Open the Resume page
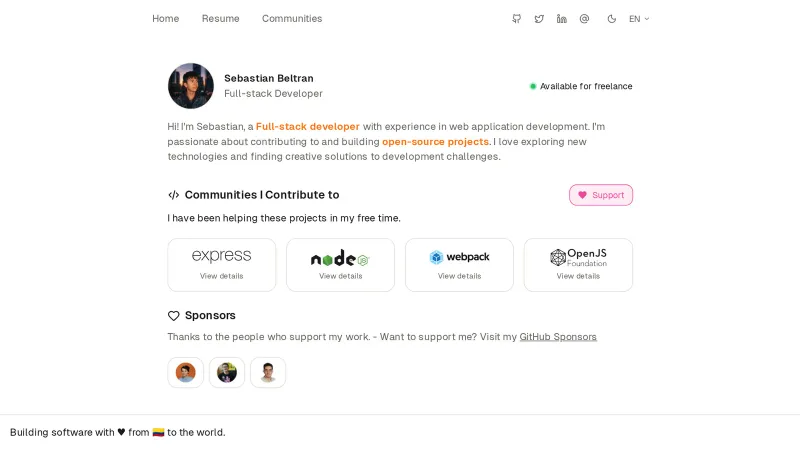 pyautogui.click(x=220, y=19)
